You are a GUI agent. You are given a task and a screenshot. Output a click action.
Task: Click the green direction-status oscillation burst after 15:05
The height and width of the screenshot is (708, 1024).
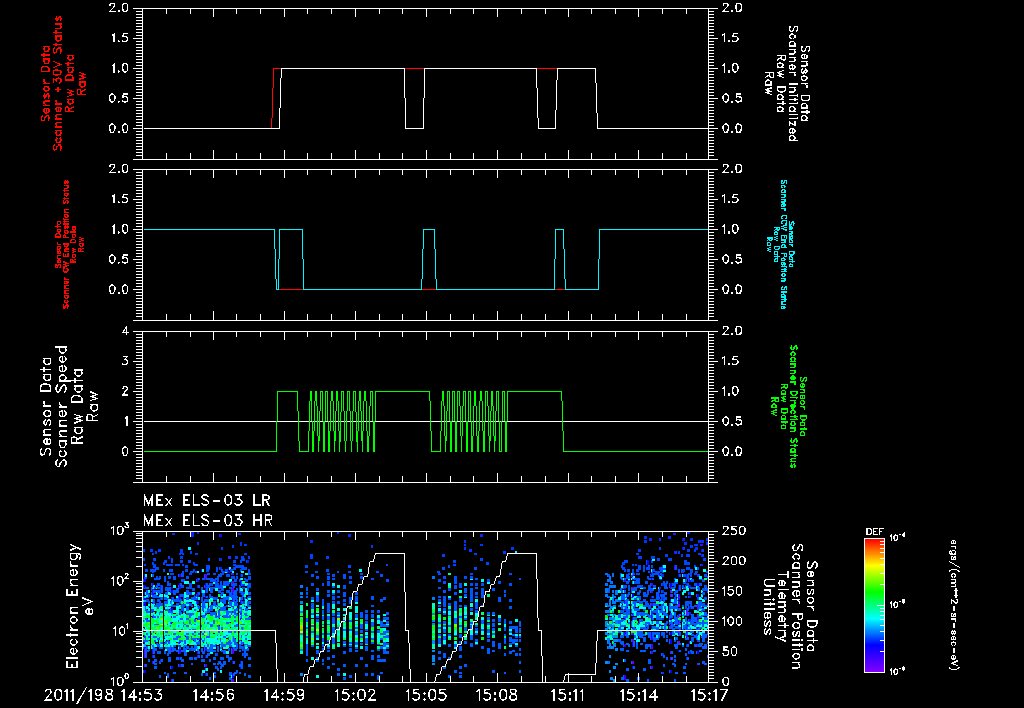tap(474, 421)
